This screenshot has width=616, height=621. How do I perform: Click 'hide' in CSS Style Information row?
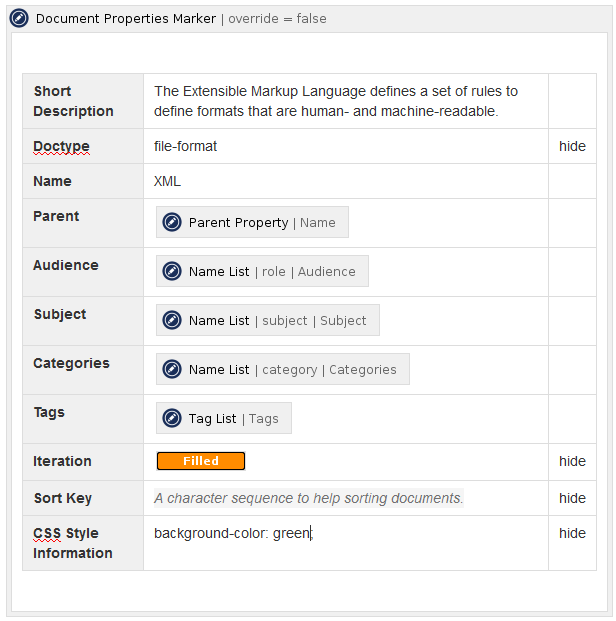point(572,533)
